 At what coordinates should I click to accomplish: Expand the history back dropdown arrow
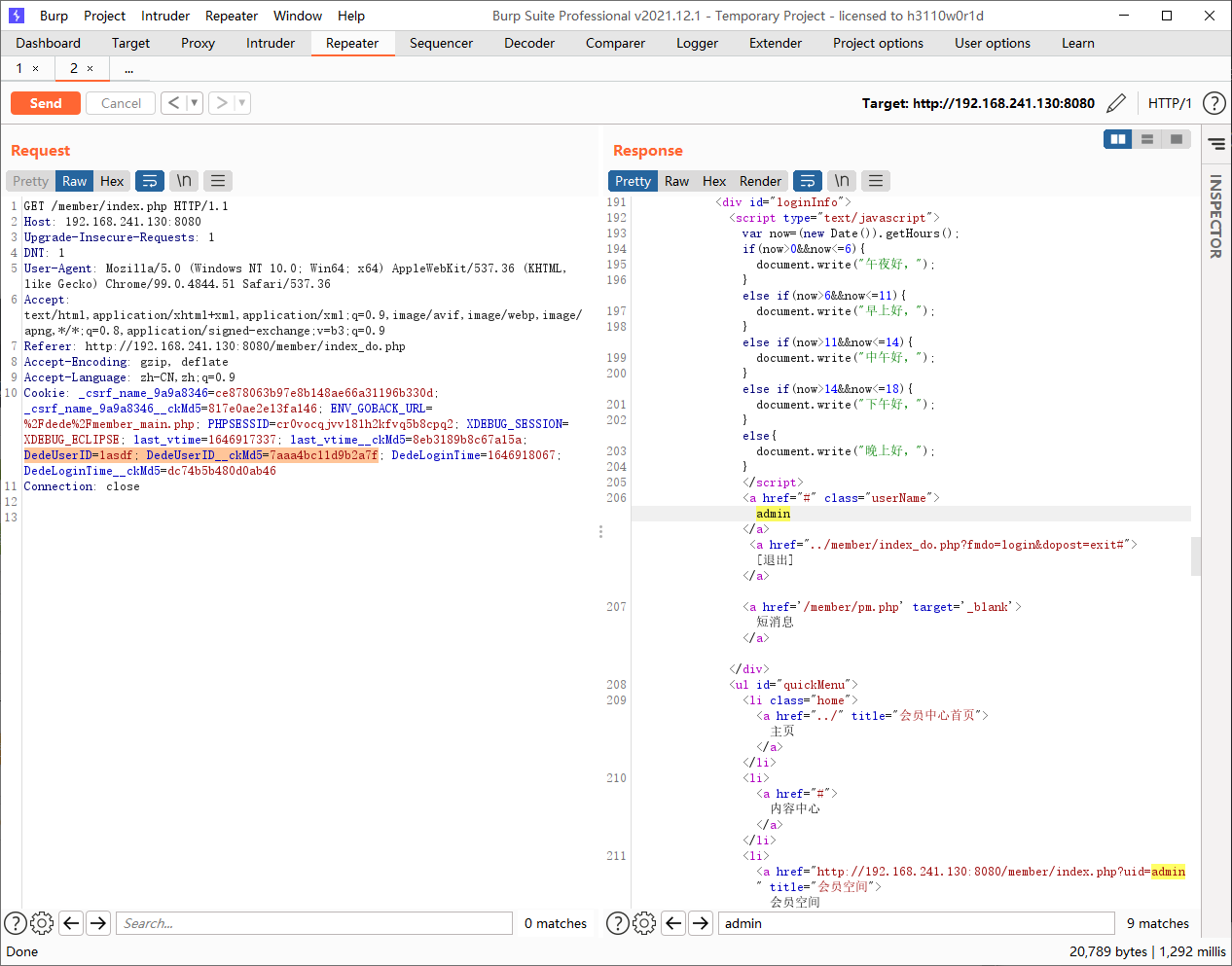194,103
